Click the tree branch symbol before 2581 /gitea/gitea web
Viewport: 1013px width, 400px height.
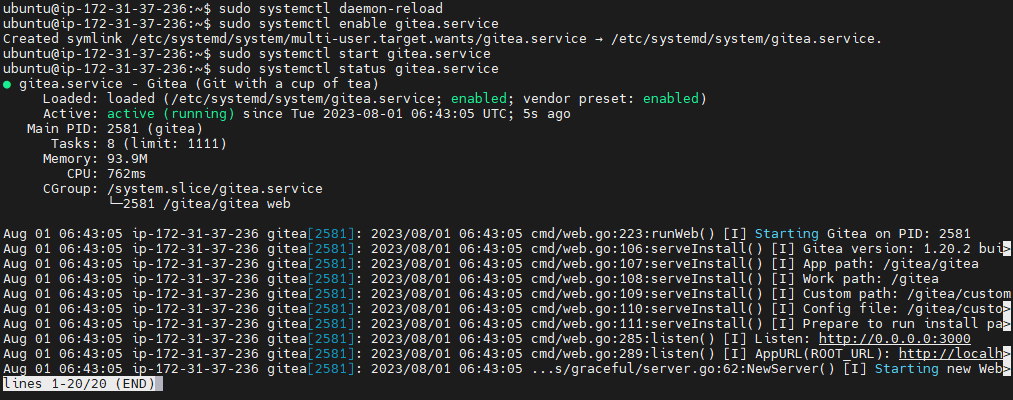pos(115,204)
